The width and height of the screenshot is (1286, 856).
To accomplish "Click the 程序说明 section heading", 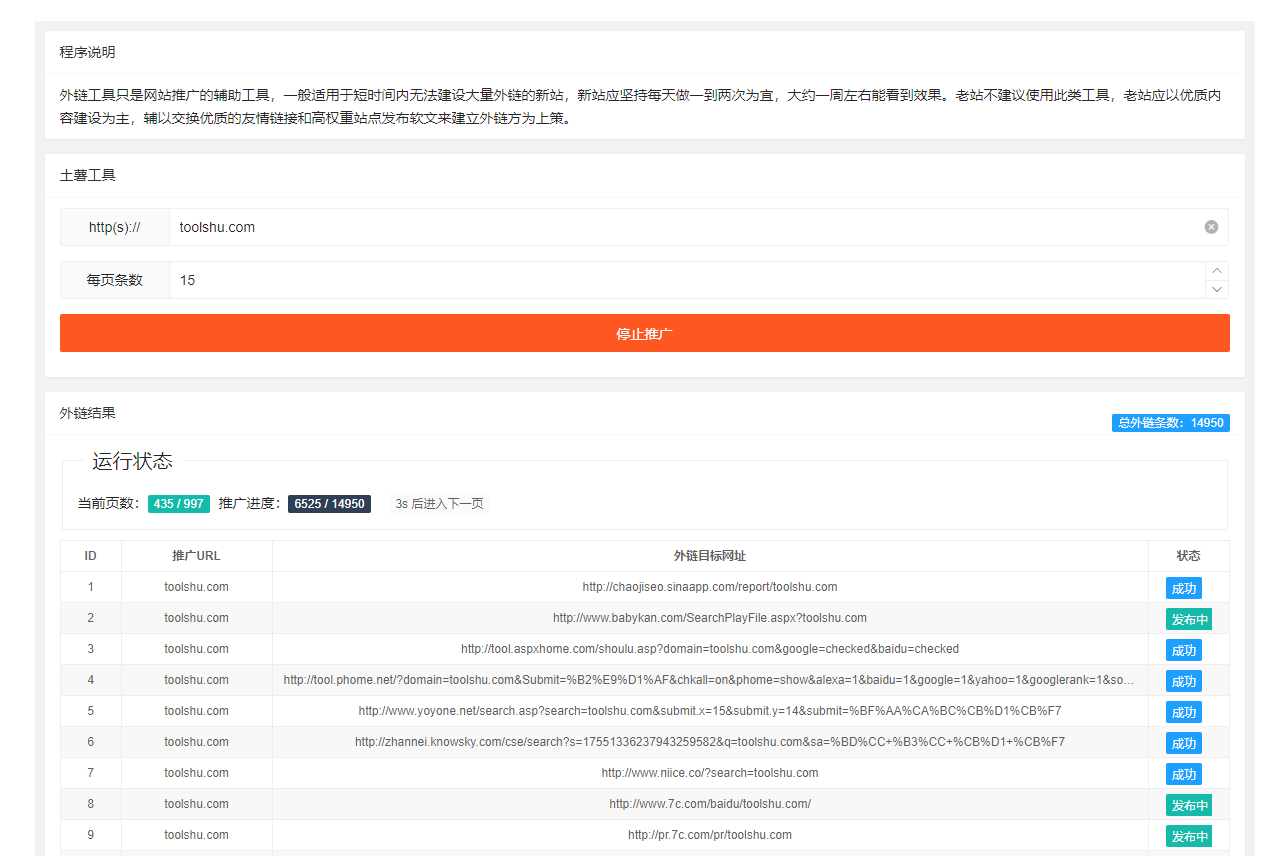I will [87, 52].
